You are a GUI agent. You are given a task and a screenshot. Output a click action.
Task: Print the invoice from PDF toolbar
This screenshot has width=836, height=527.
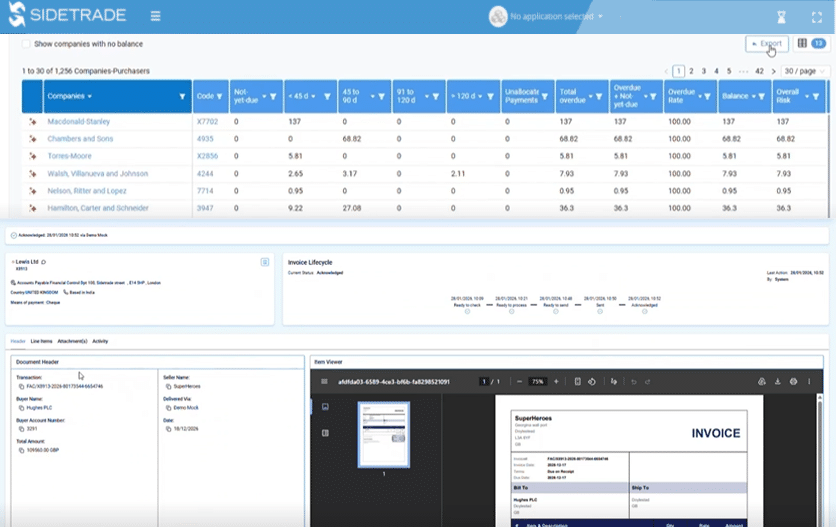pos(793,381)
